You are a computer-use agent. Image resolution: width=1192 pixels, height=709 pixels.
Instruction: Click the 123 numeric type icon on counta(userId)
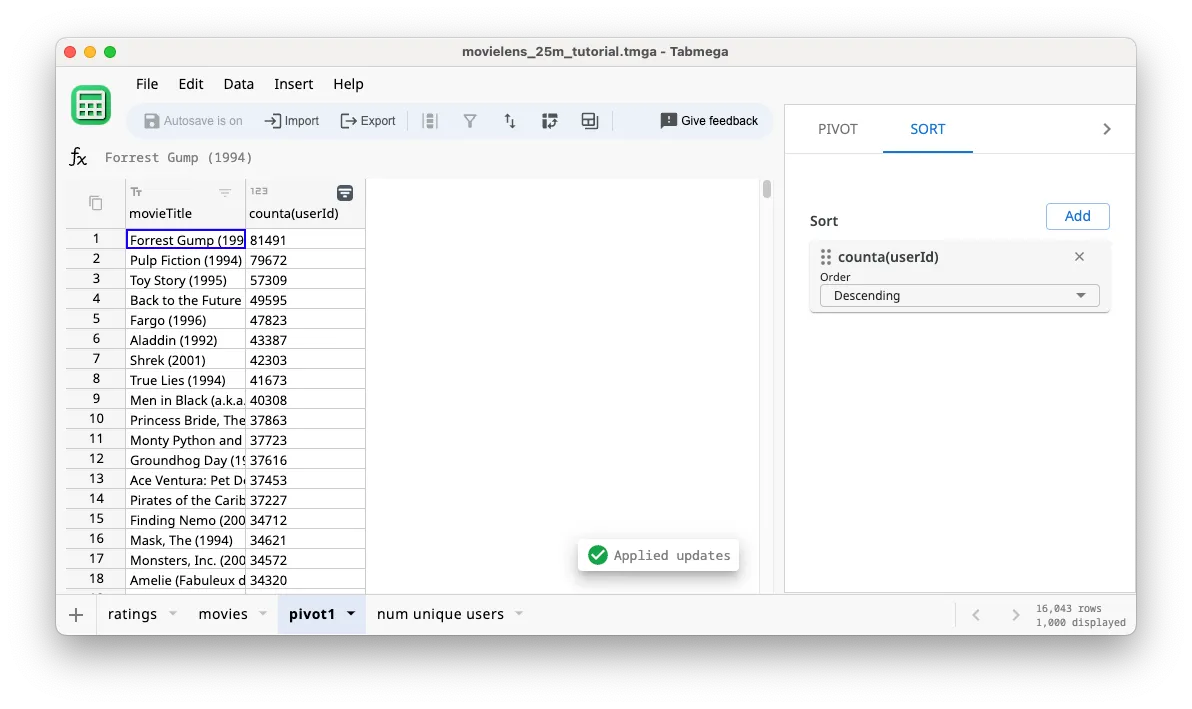click(258, 191)
